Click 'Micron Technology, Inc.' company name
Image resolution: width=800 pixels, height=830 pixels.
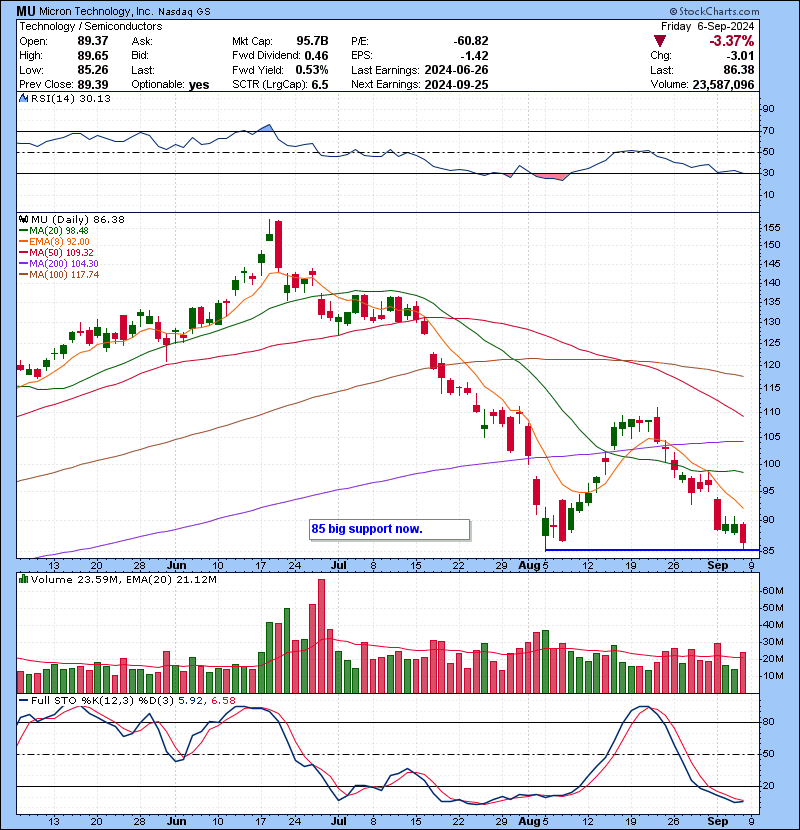click(x=96, y=11)
